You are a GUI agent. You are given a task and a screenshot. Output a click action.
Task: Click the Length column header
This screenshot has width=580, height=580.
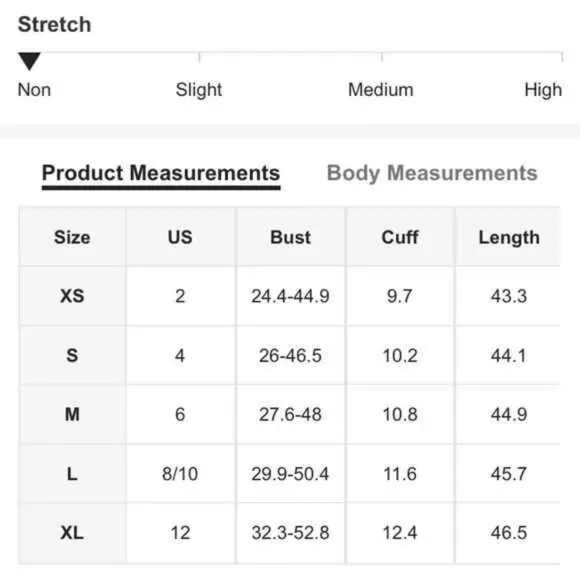click(x=509, y=238)
